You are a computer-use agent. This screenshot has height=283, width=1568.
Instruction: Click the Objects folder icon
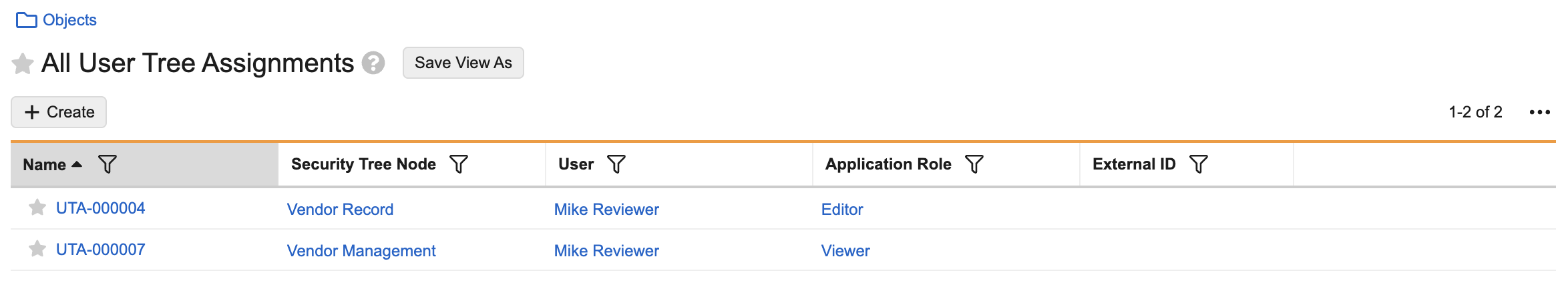(26, 20)
